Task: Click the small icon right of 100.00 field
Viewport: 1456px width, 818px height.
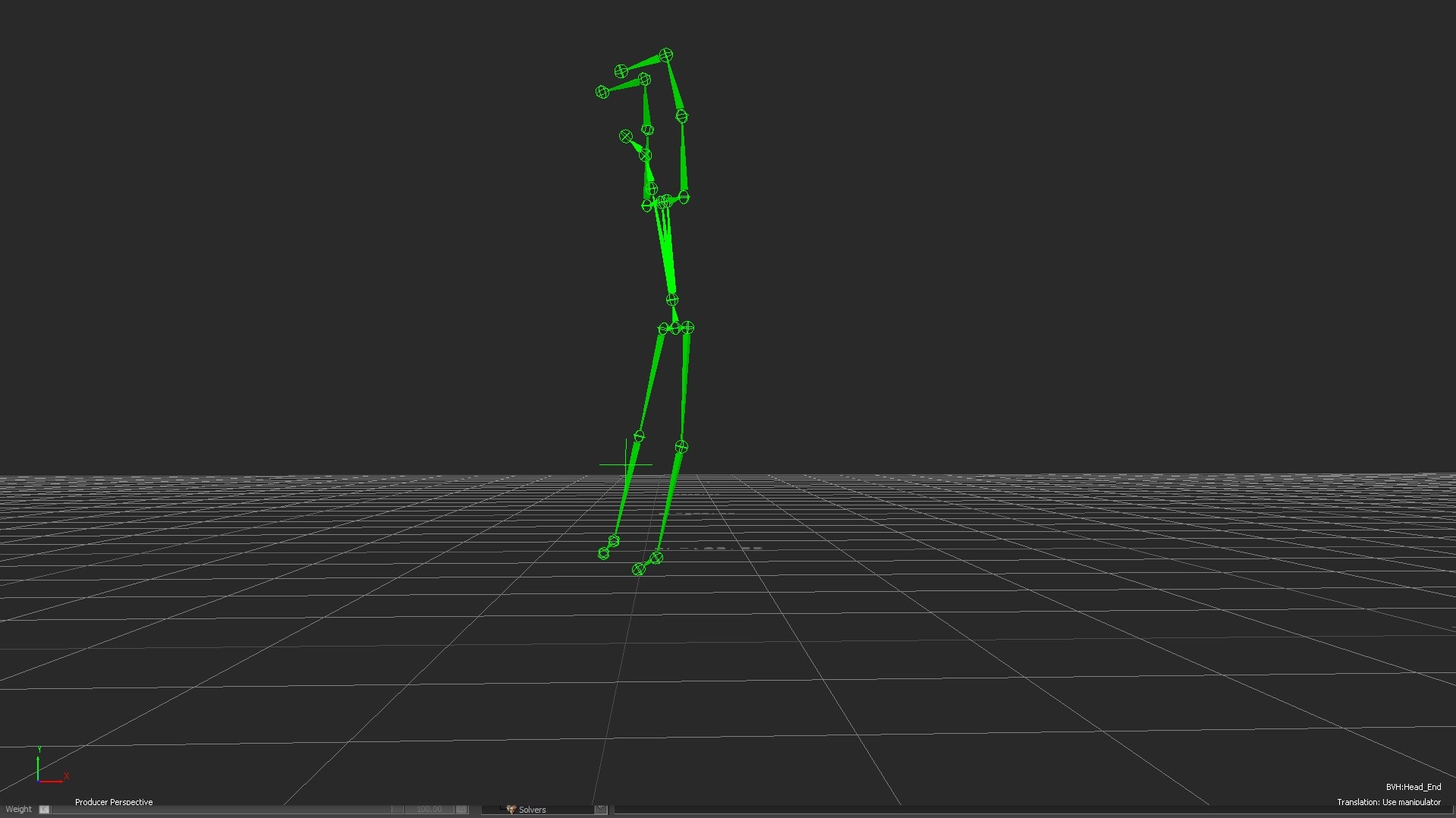Action: [x=462, y=809]
